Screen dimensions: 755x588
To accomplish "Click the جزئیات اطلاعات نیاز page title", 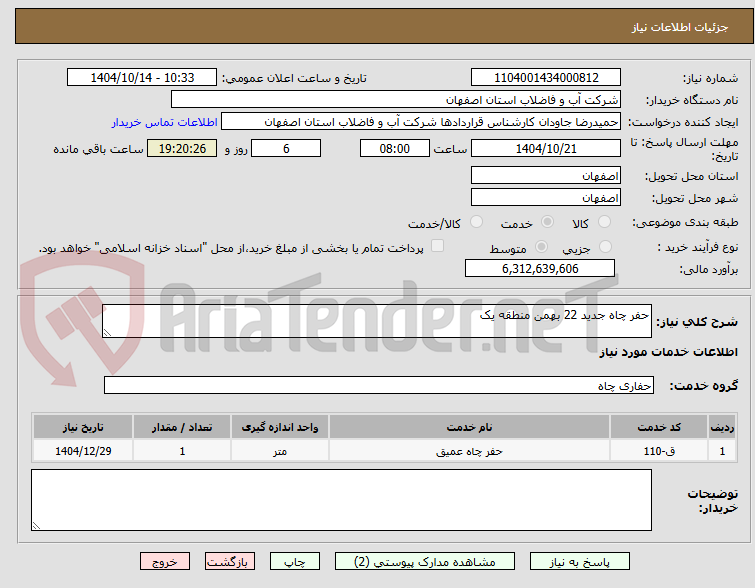I will (x=680, y=27).
